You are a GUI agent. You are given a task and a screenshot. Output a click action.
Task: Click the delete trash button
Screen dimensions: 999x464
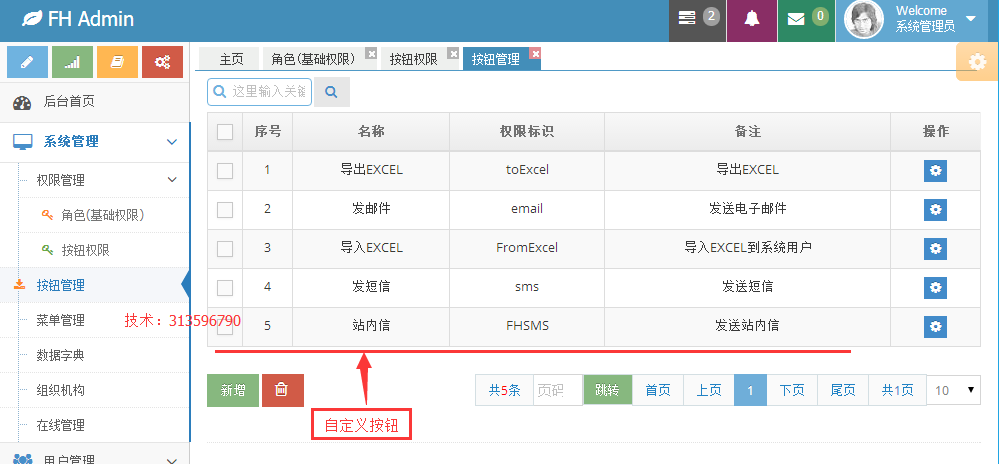(282, 390)
